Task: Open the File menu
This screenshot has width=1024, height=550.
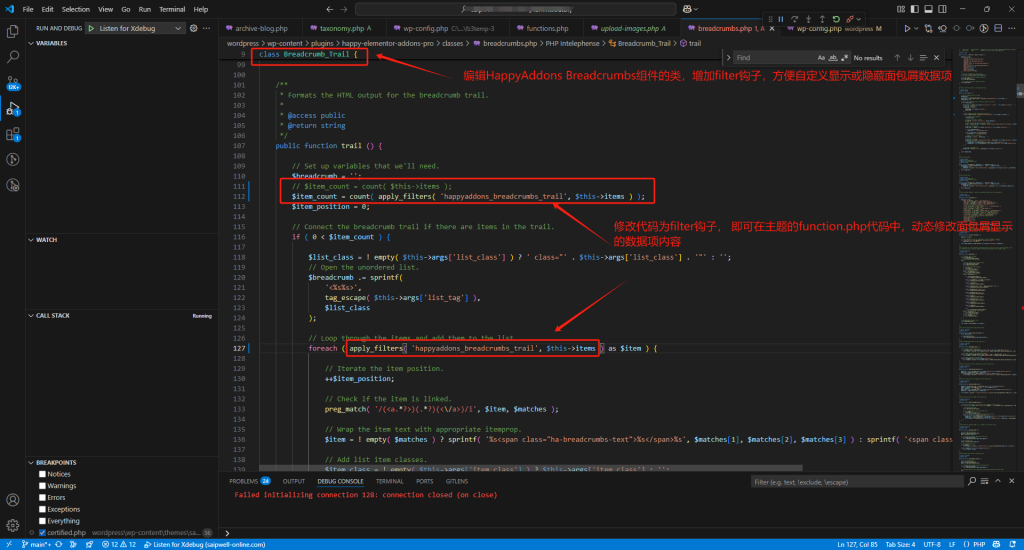Action: (28, 9)
